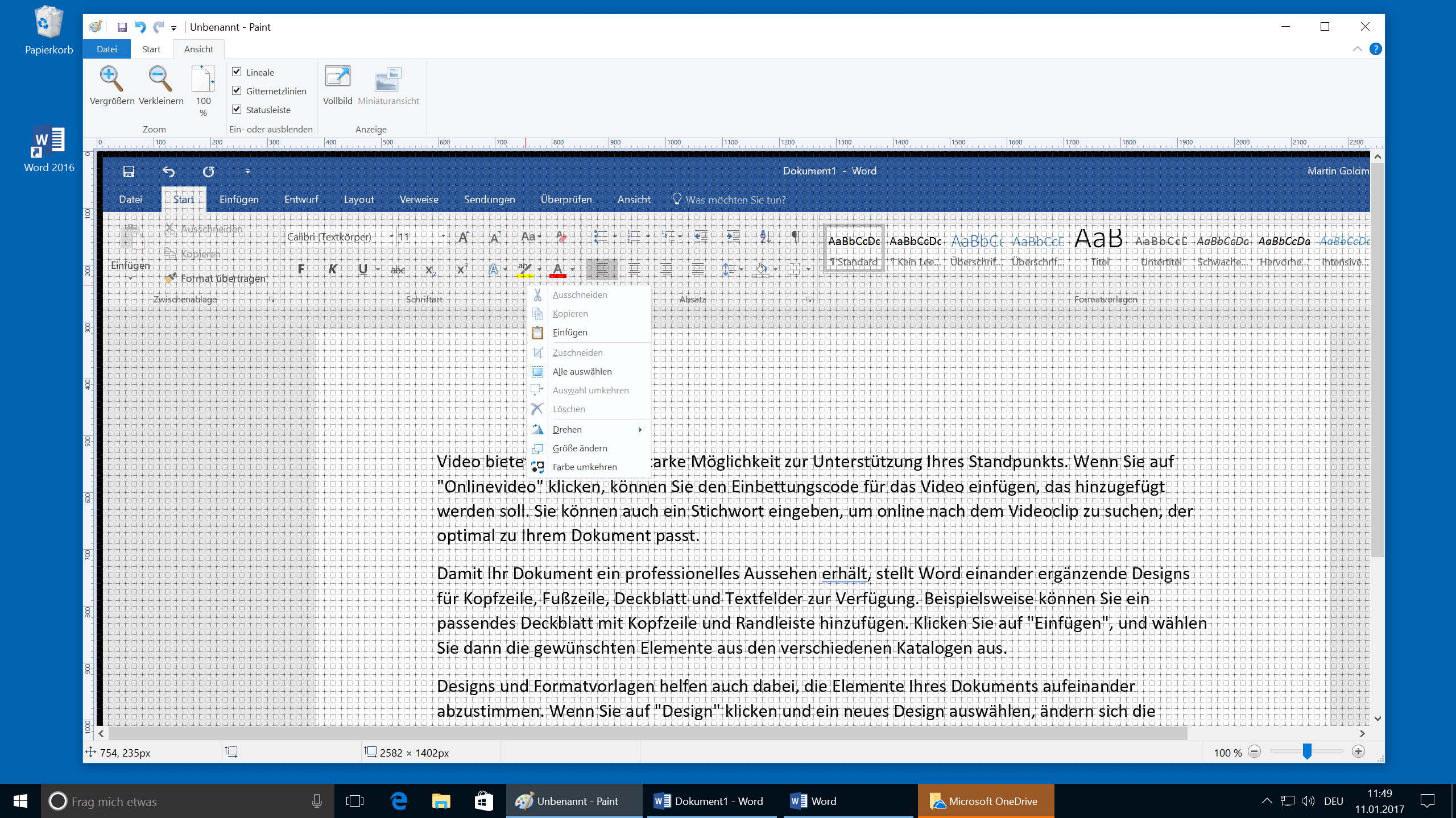The height and width of the screenshot is (818, 1456).
Task: Open the volume control in the tray
Action: tap(1308, 802)
